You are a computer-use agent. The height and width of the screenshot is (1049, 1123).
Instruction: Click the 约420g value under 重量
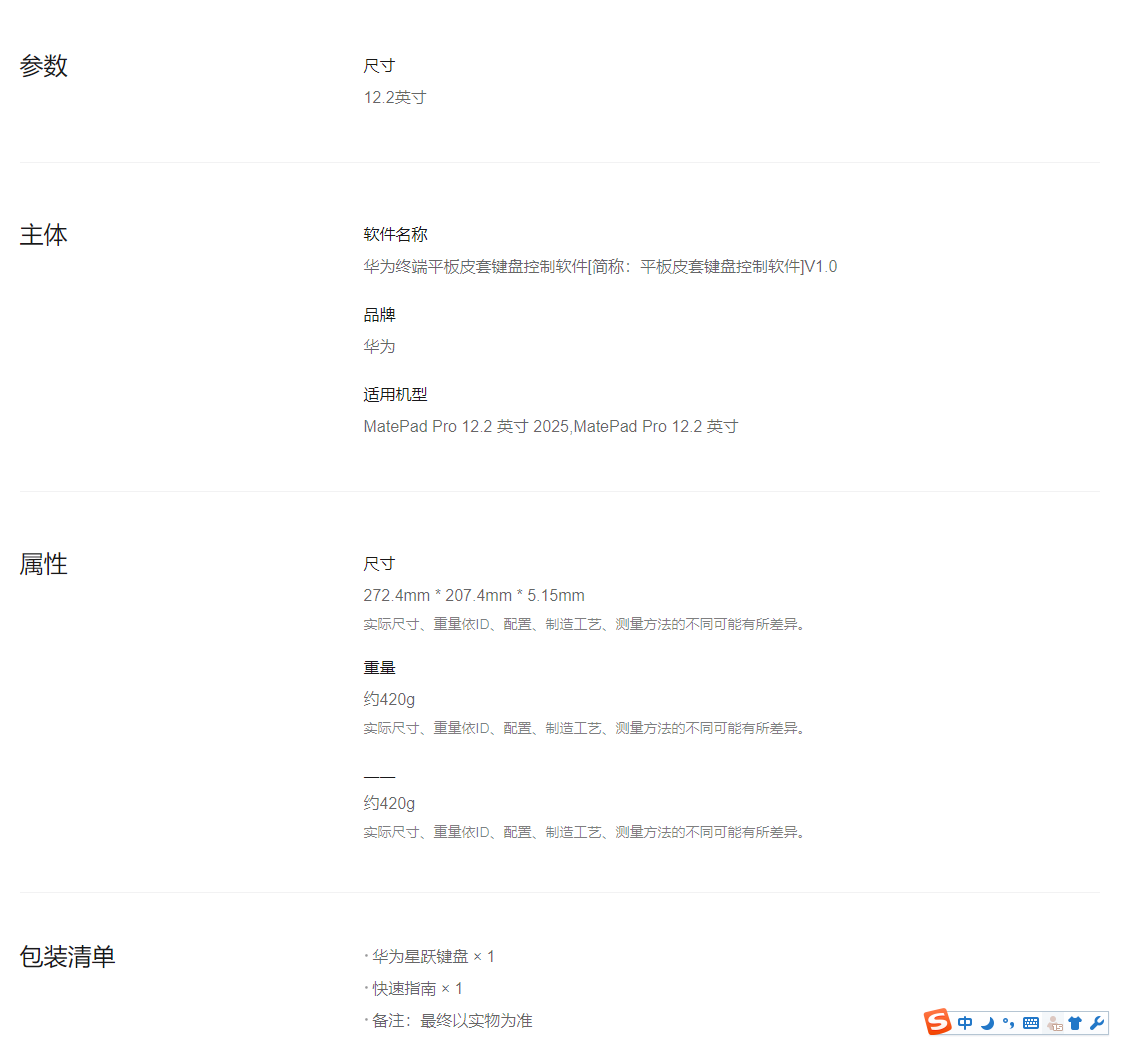pyautogui.click(x=389, y=699)
